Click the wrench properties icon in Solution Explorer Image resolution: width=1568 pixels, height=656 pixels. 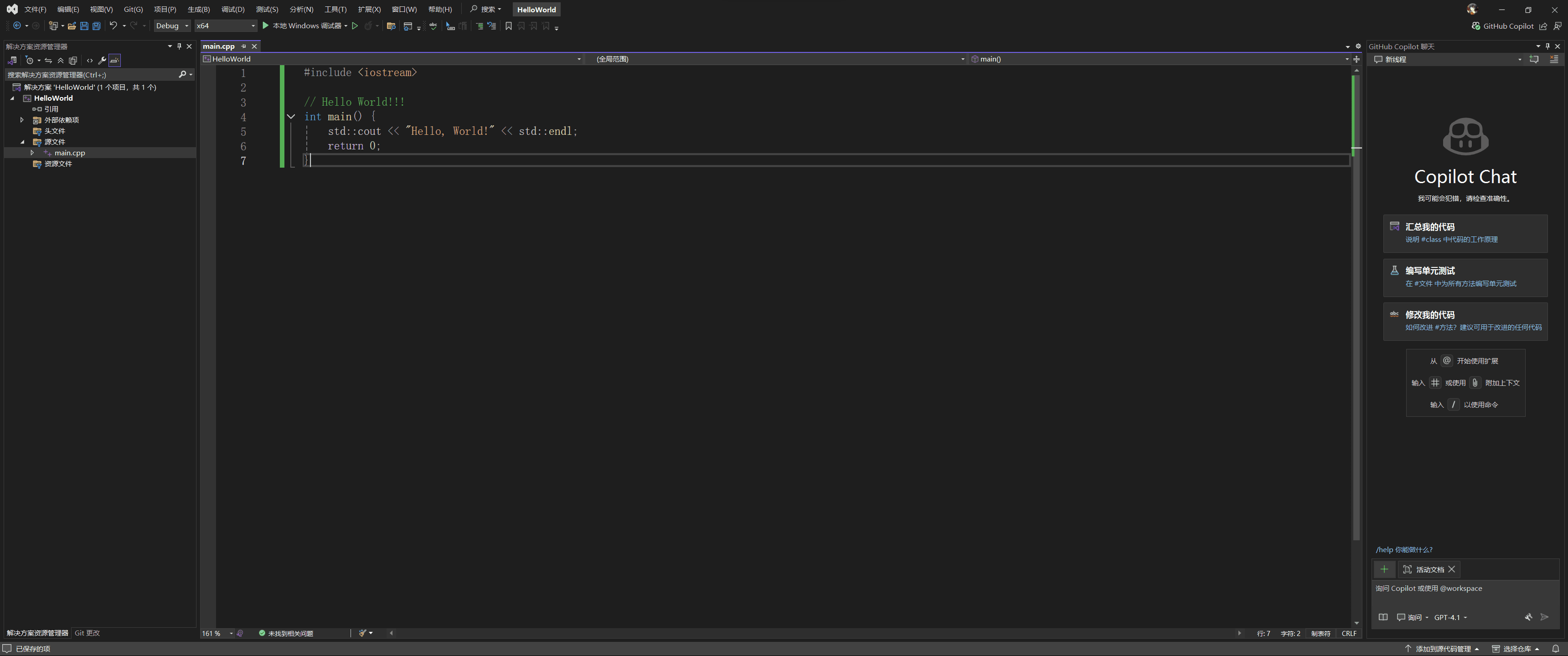(102, 60)
